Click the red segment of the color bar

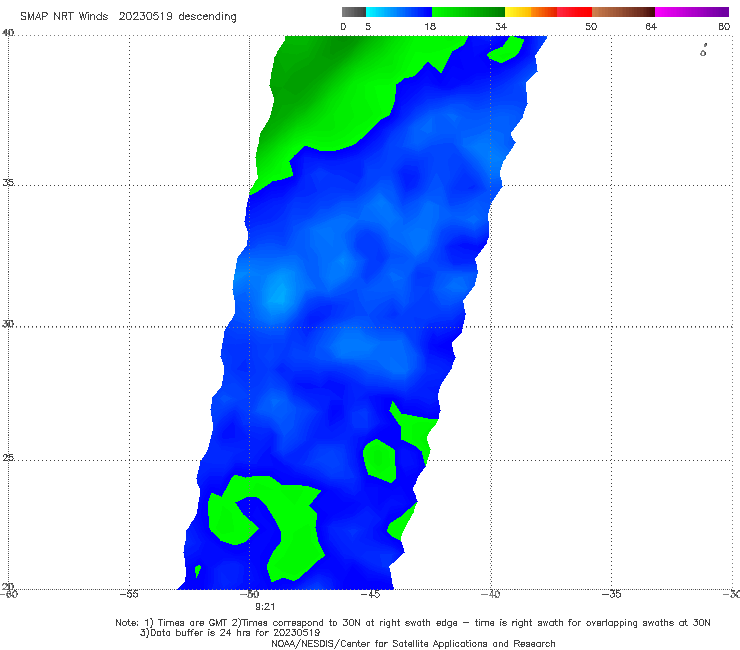click(x=574, y=12)
